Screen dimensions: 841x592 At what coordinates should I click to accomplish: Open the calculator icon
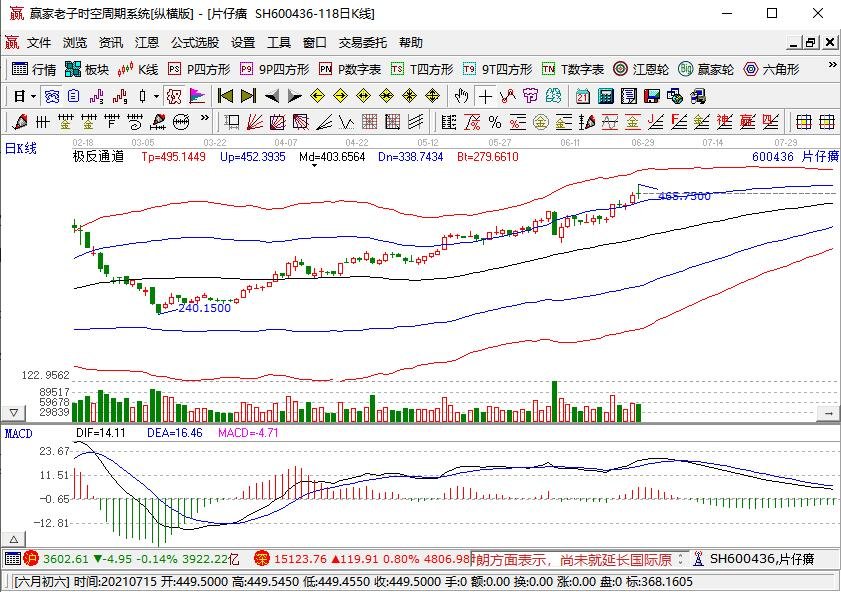point(606,97)
